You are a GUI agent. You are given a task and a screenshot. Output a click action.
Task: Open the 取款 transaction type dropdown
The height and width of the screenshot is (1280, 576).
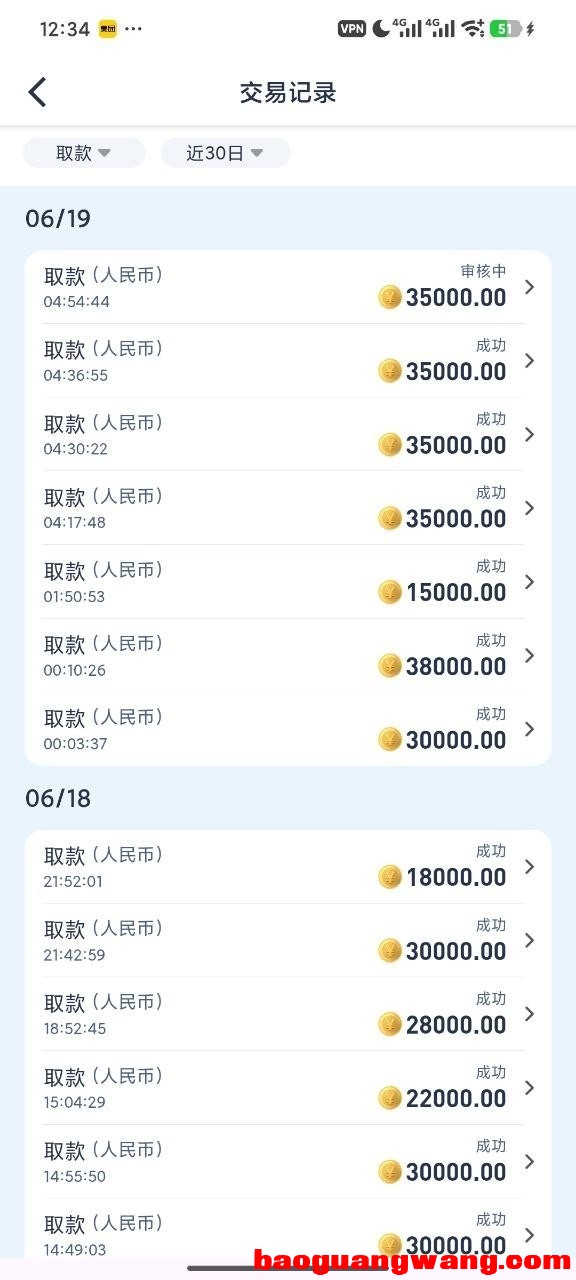coord(84,153)
